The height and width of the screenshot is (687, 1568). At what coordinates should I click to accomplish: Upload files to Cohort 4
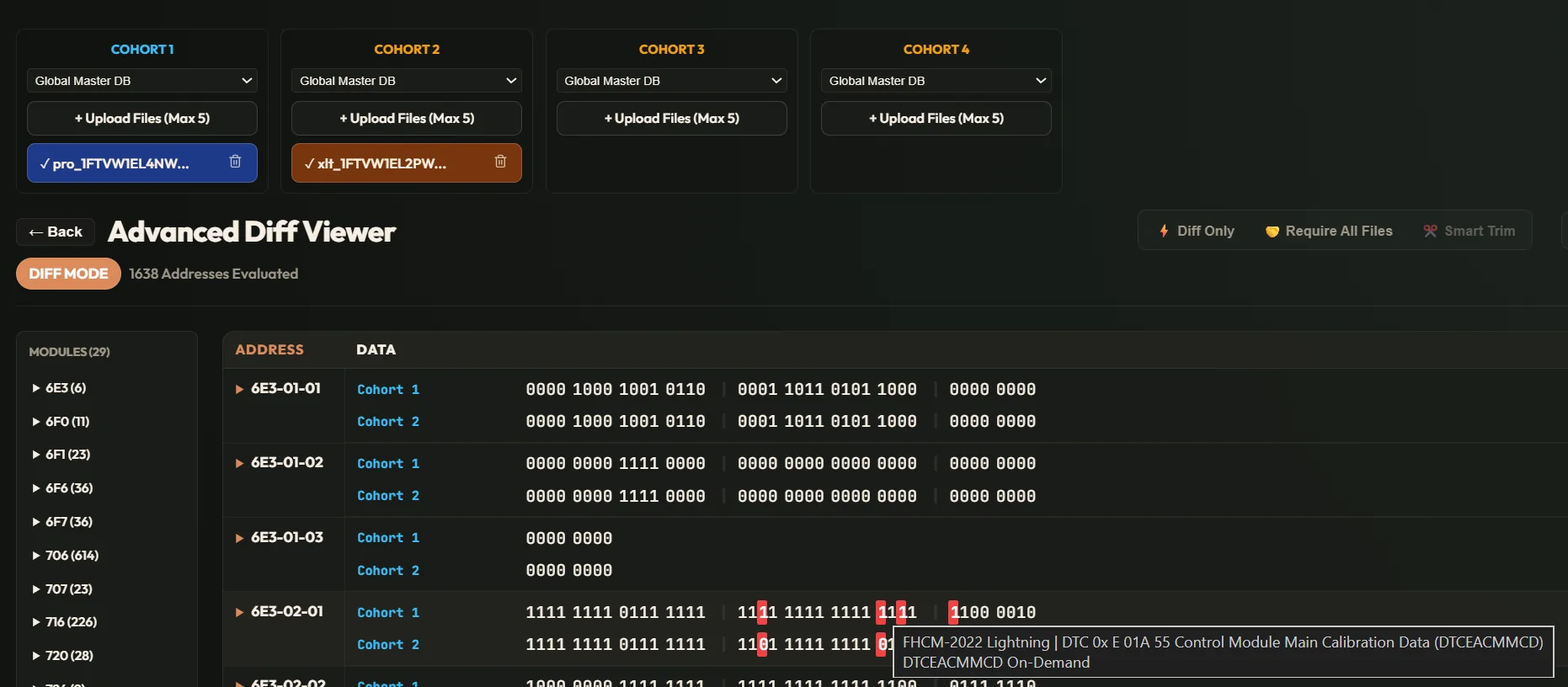(936, 119)
